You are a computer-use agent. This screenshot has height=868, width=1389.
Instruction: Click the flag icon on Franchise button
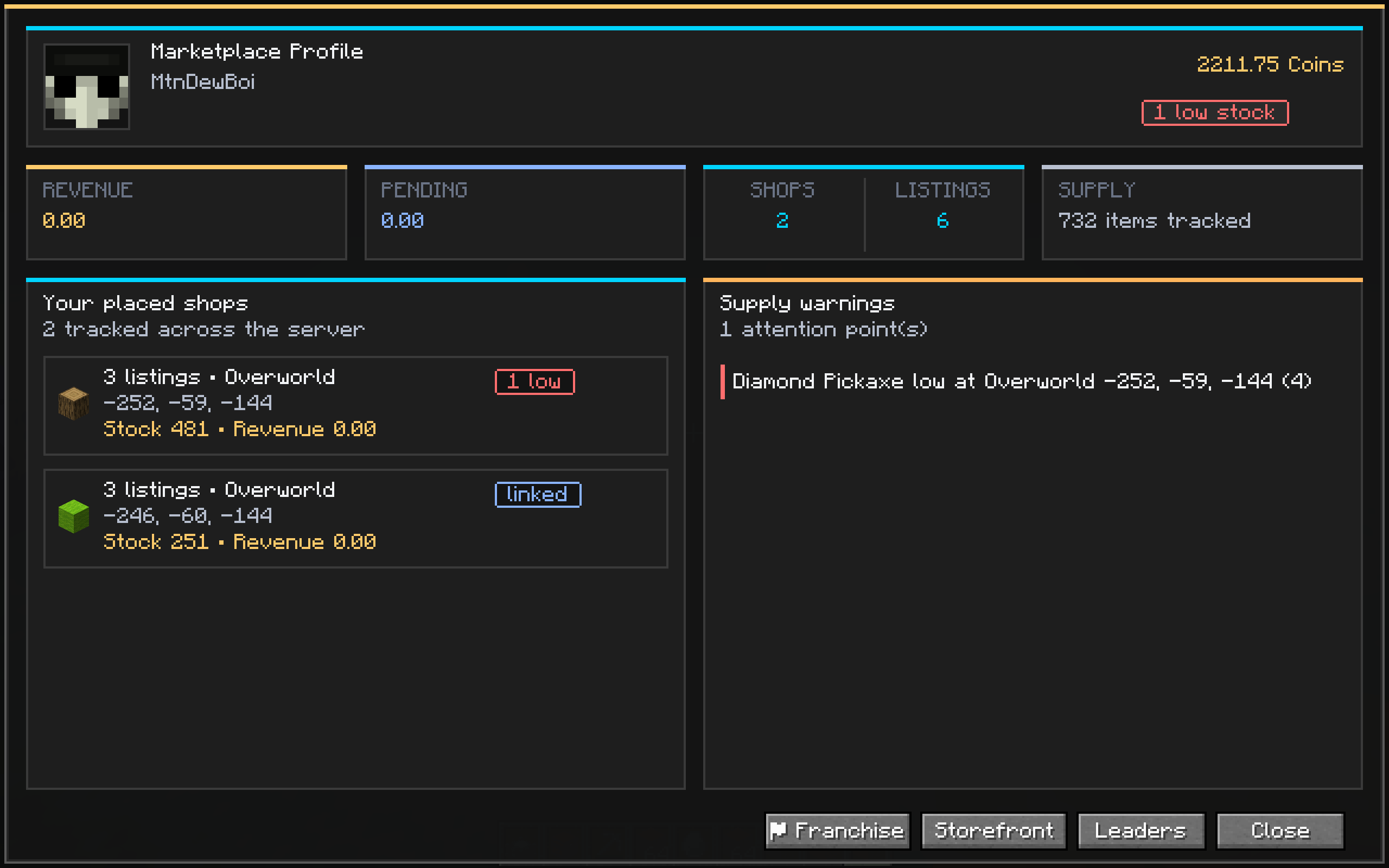tap(778, 830)
